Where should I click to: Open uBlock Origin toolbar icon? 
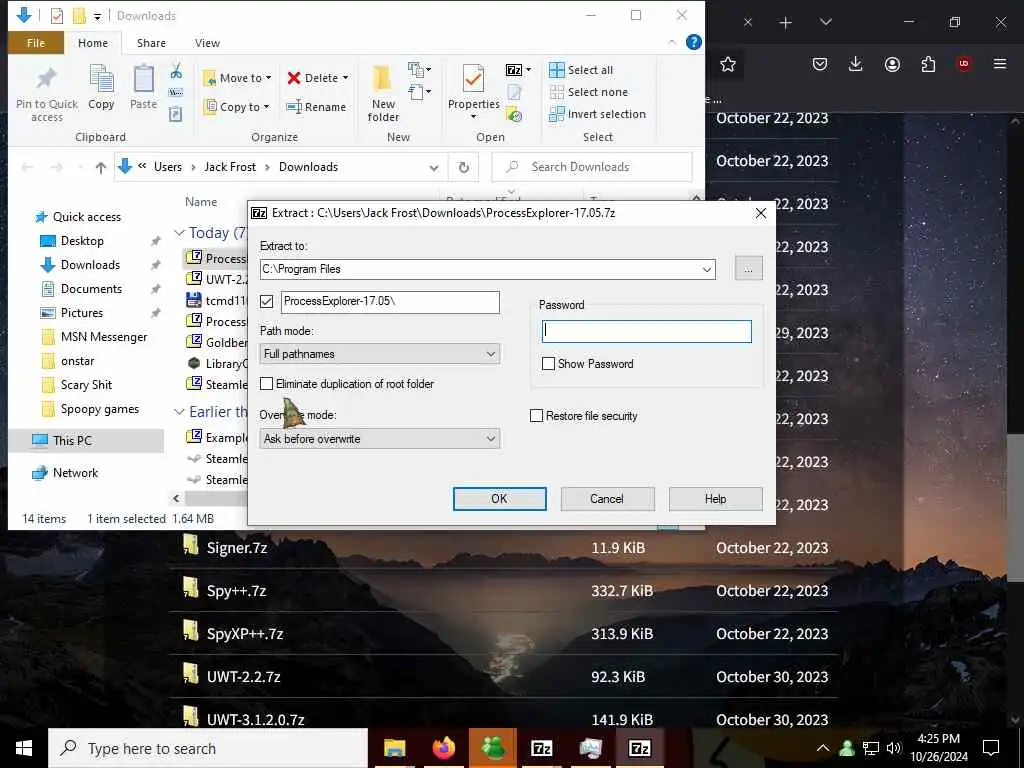pyautogui.click(x=963, y=64)
